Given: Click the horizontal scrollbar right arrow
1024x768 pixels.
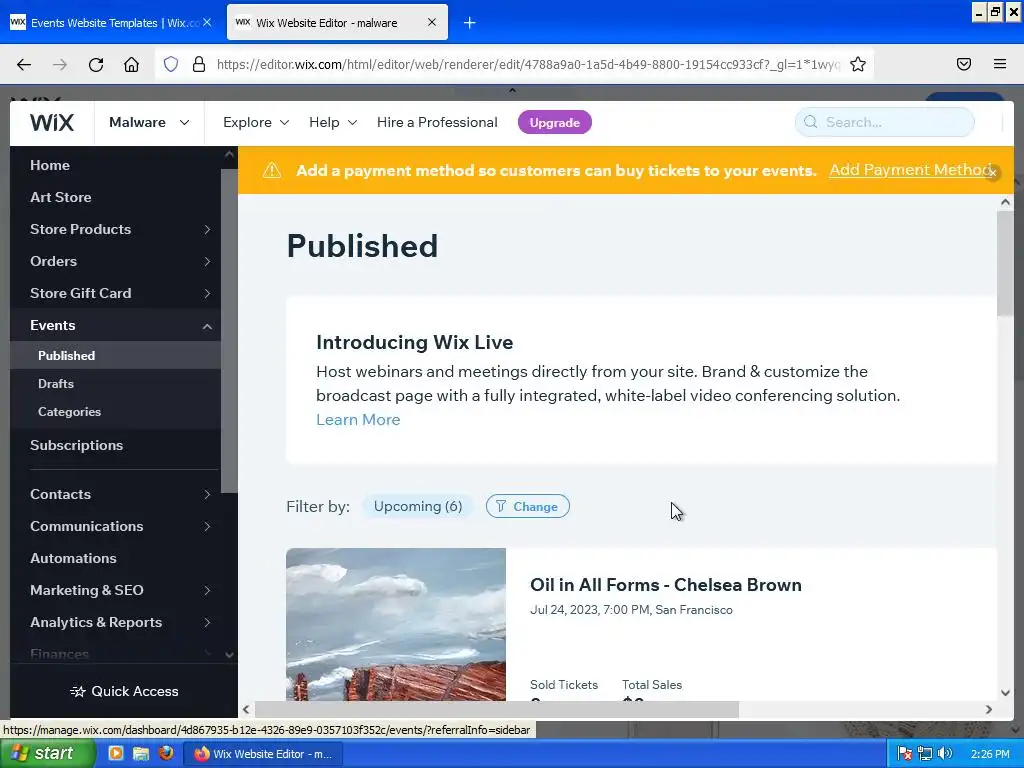Looking at the screenshot, I should click(x=989, y=709).
